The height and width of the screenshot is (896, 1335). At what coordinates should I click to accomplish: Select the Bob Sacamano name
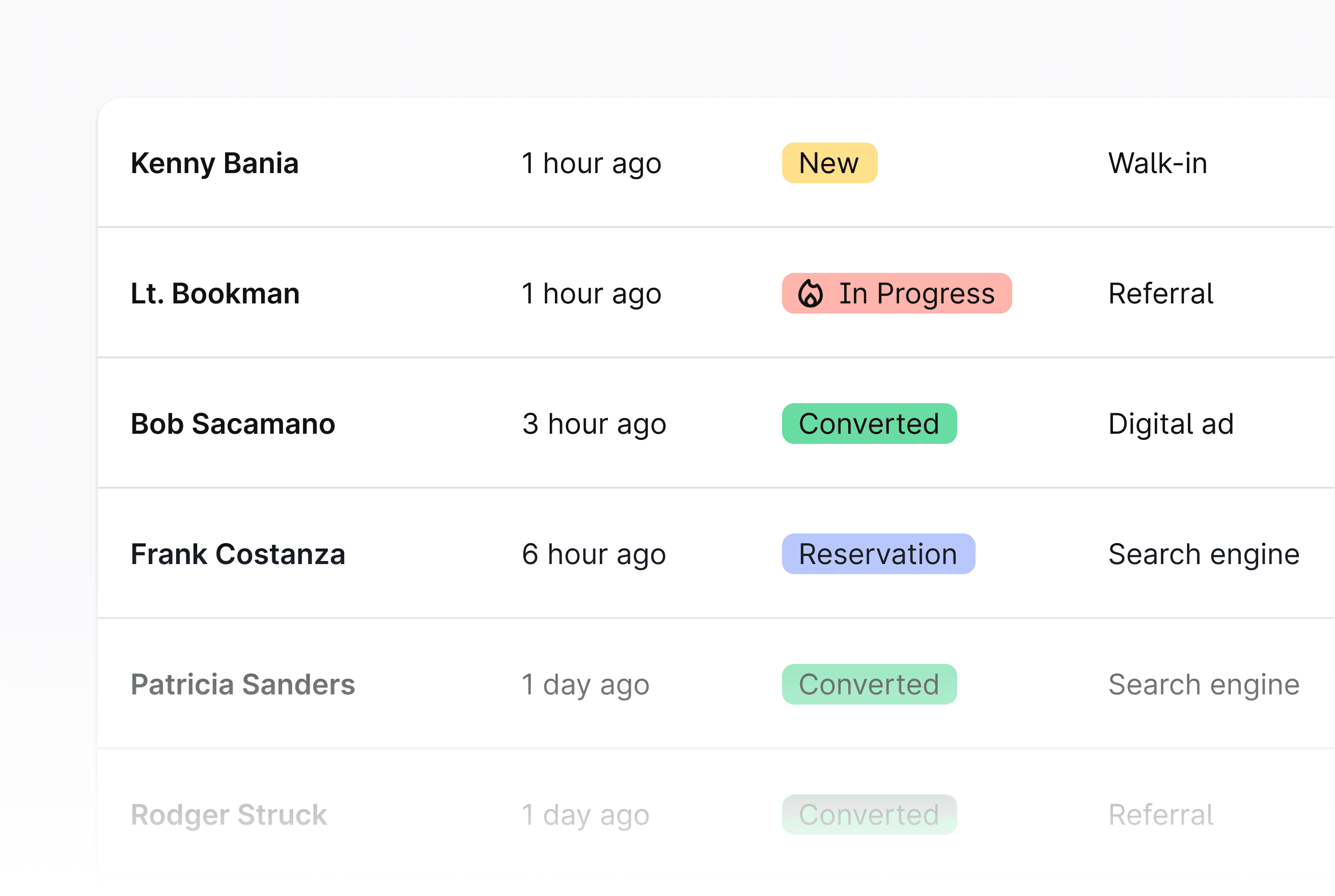click(233, 424)
